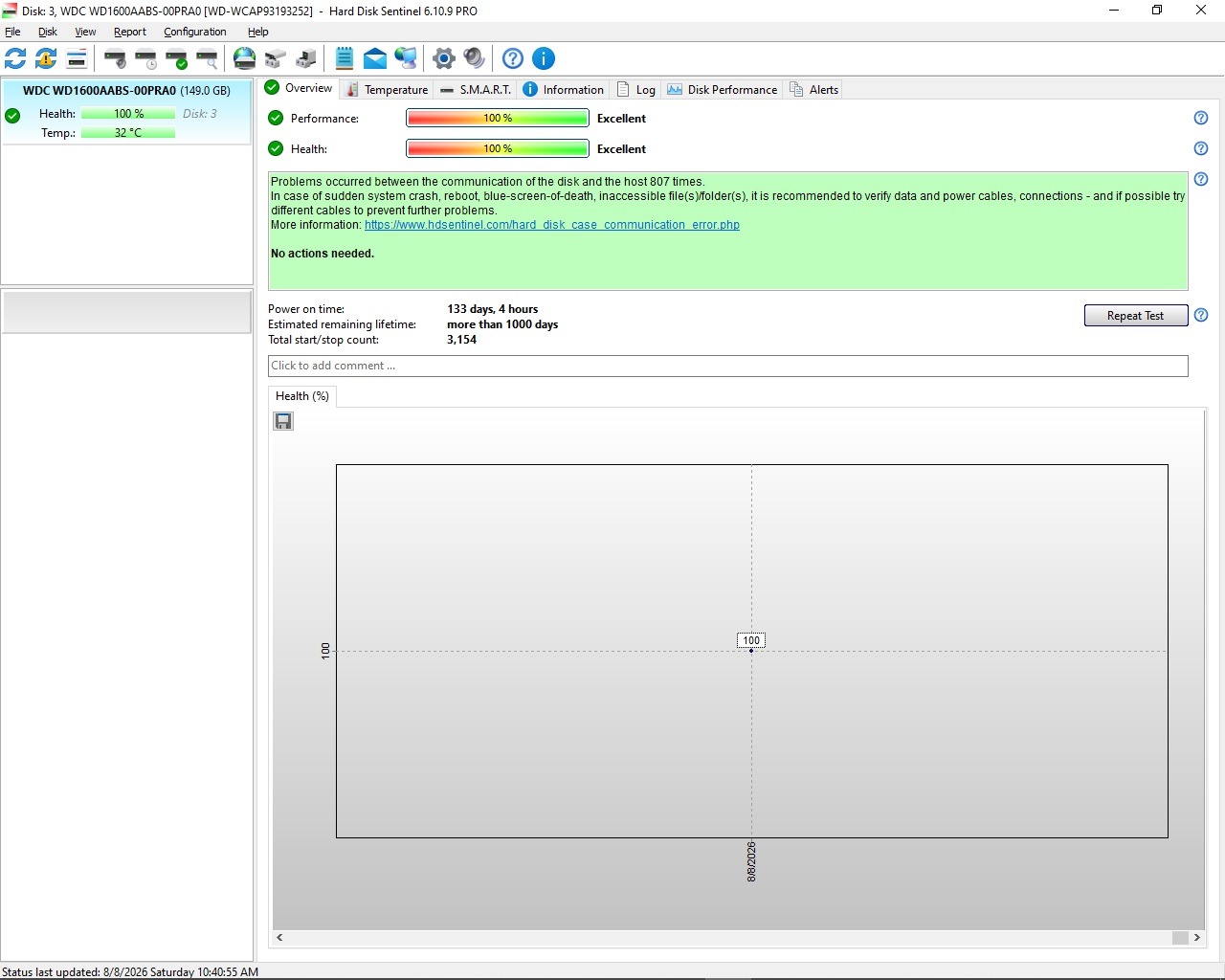Screen dimensions: 1225x980
Task: Click the blue Refresh arrows toolbar icon
Action: pyautogui.click(x=15, y=58)
